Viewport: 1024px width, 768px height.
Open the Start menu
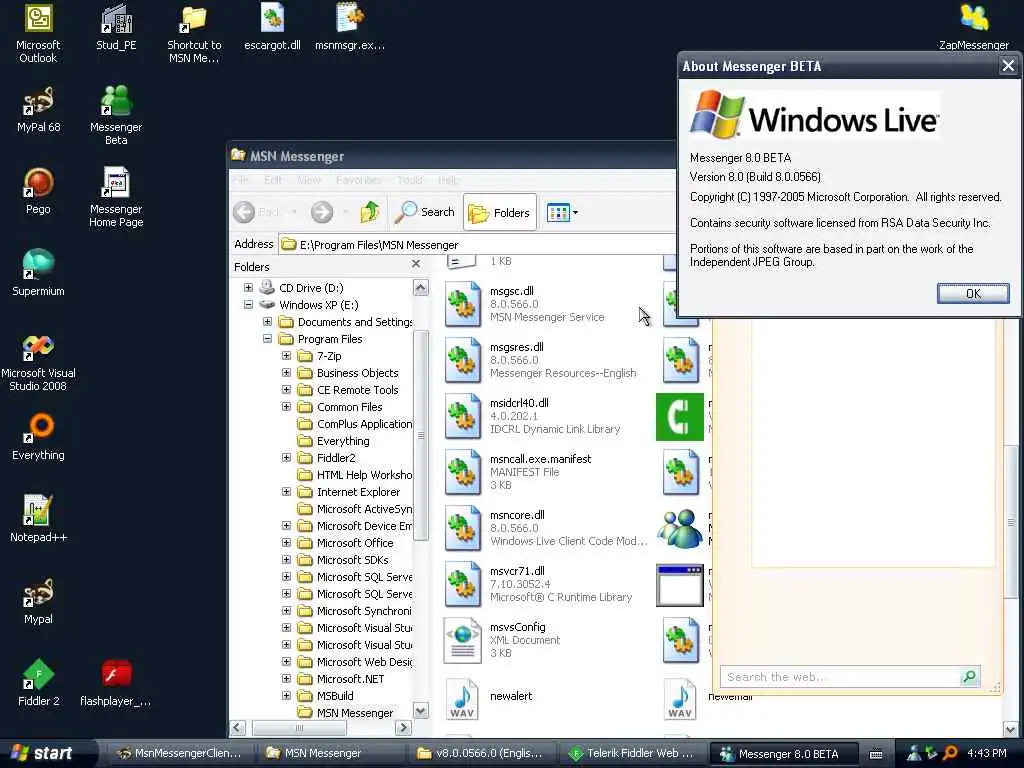click(43, 753)
